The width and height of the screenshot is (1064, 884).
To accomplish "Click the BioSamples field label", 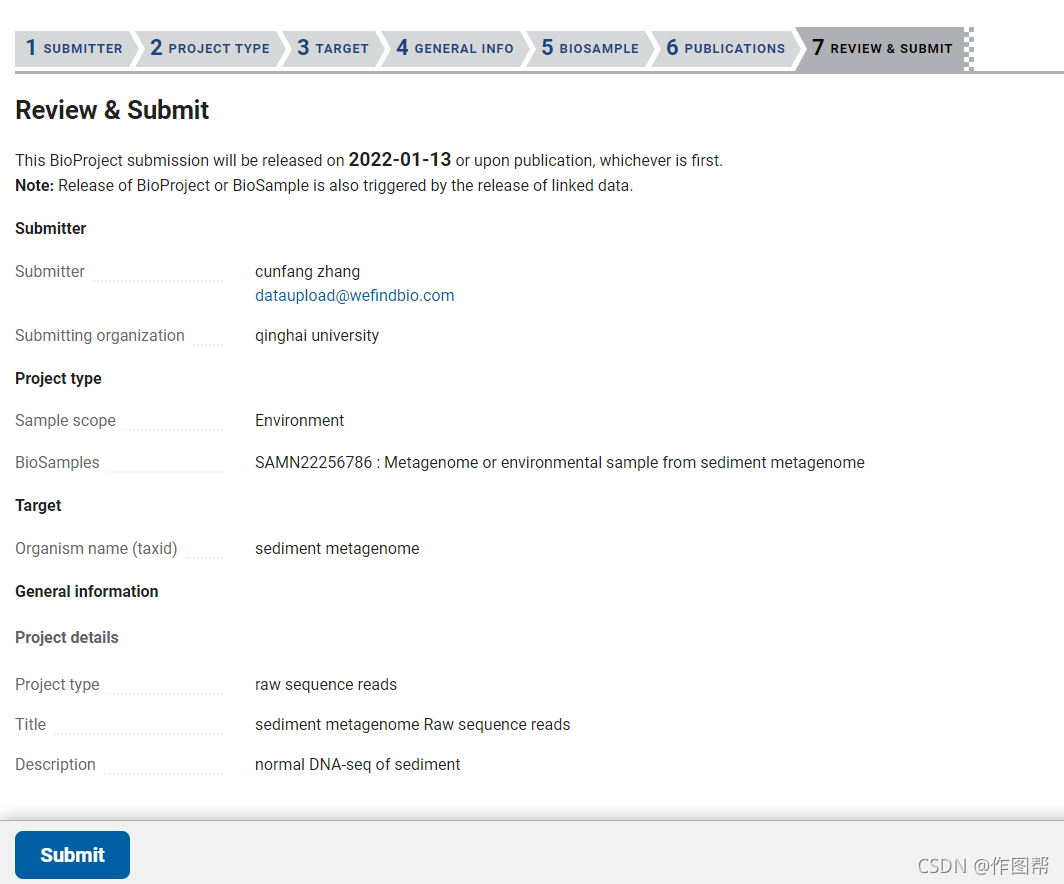I will pyautogui.click(x=57, y=463).
